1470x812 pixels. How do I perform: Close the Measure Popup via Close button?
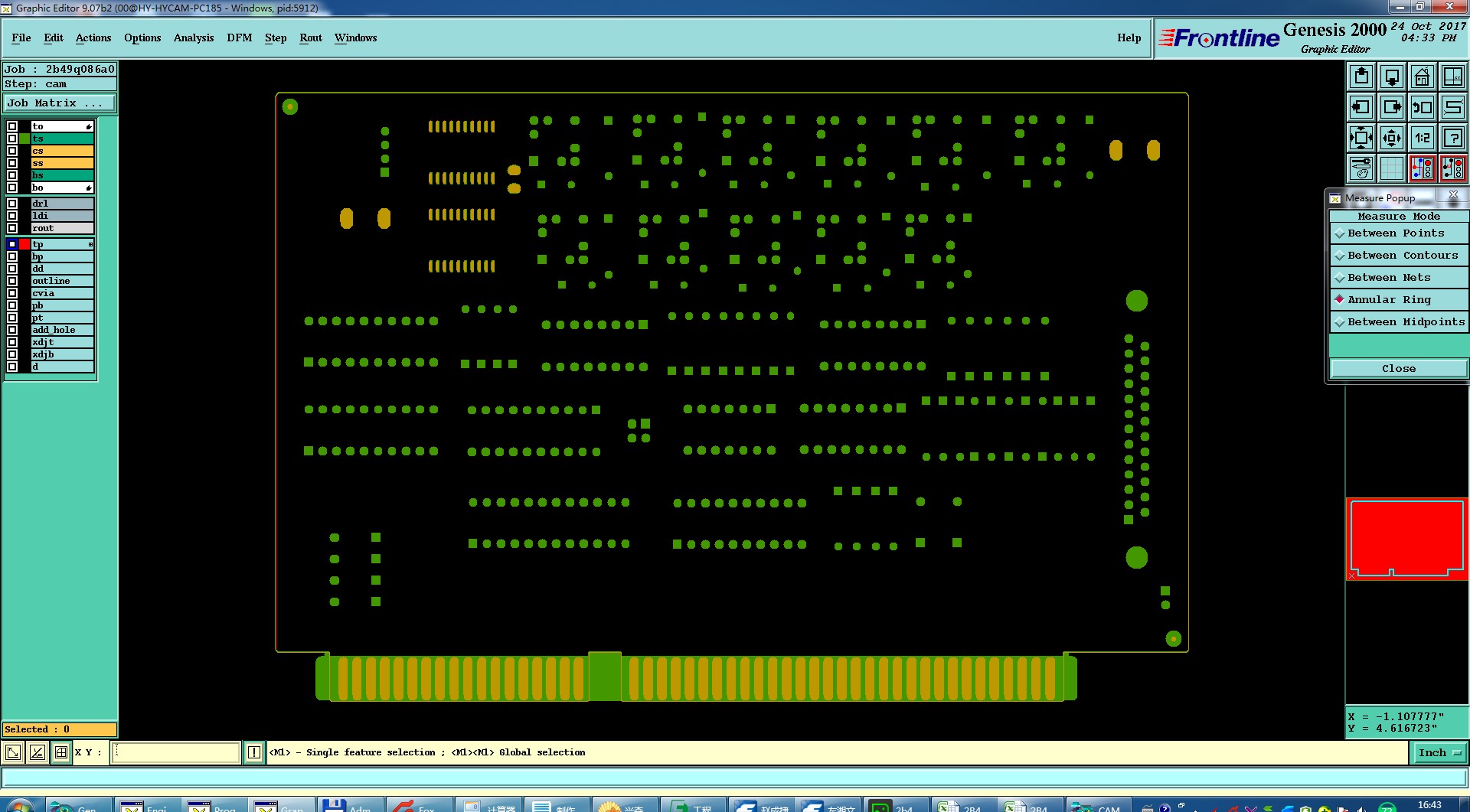pyautogui.click(x=1398, y=369)
